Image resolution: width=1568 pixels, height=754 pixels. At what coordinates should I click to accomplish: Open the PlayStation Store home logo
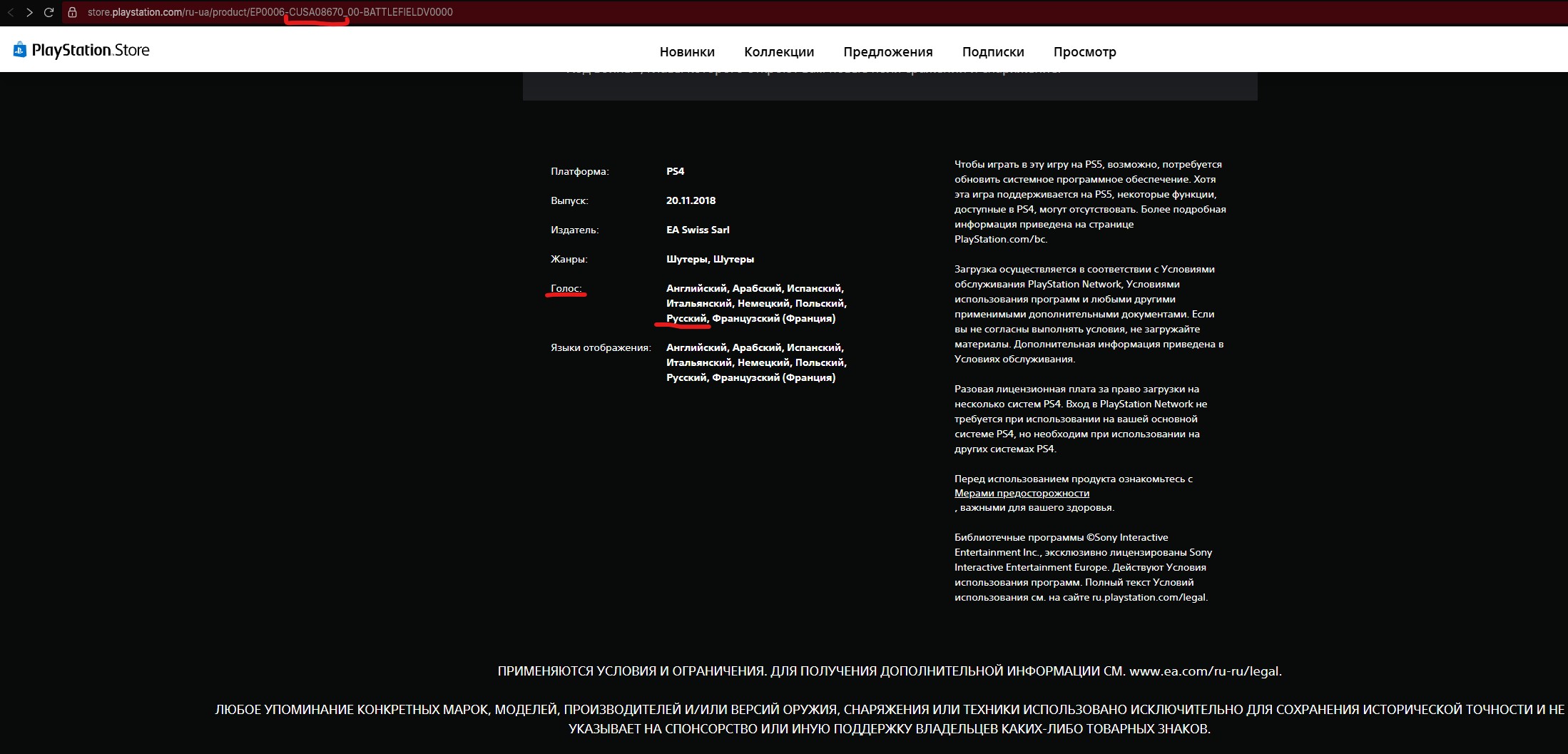click(x=81, y=50)
